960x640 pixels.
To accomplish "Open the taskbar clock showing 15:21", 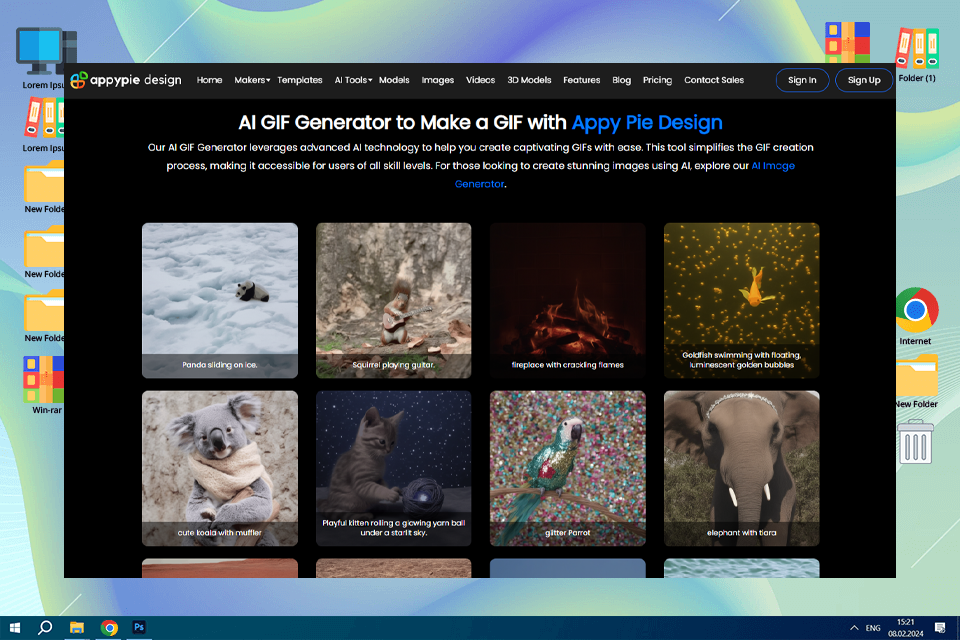I will pos(906,628).
